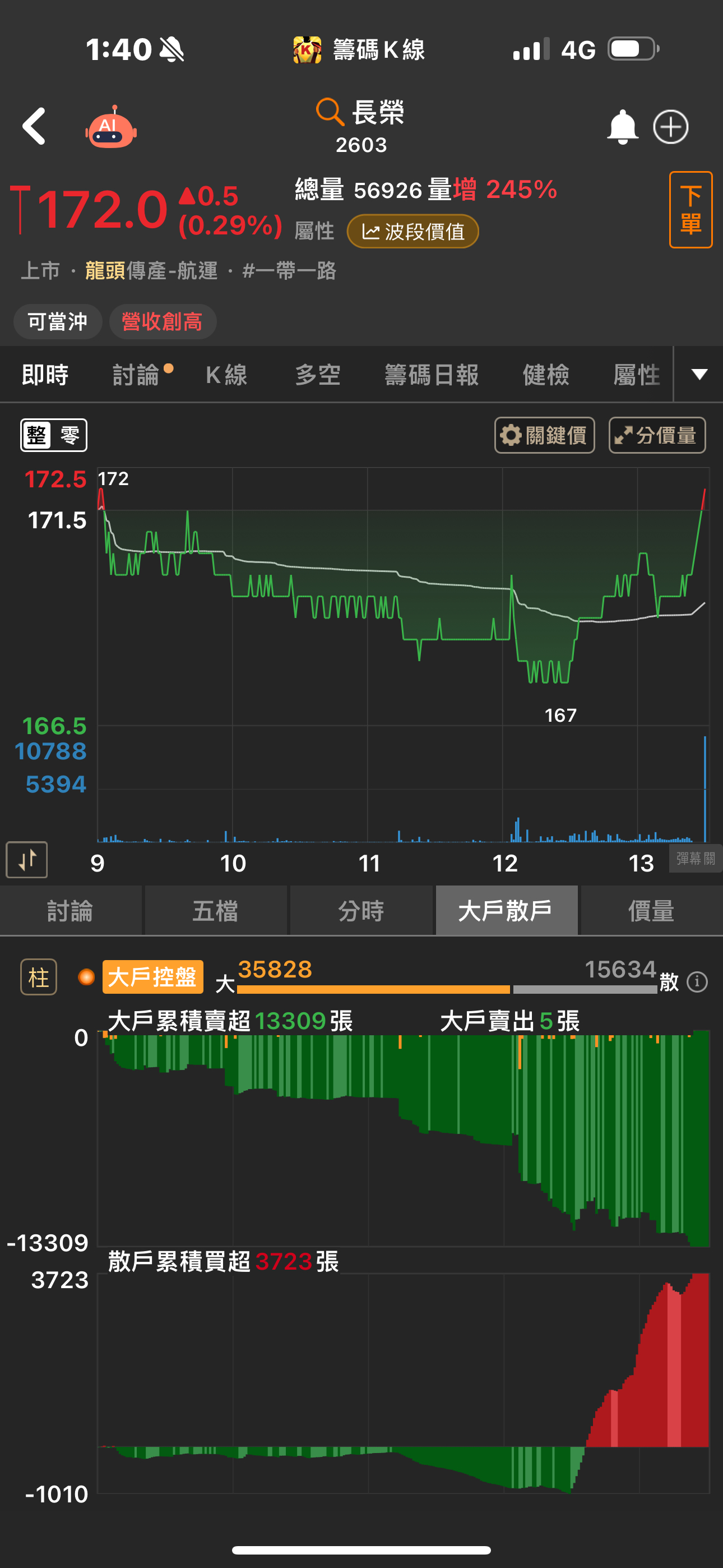Toggle the 整/零 lot switch
723x1568 pixels.
point(54,435)
